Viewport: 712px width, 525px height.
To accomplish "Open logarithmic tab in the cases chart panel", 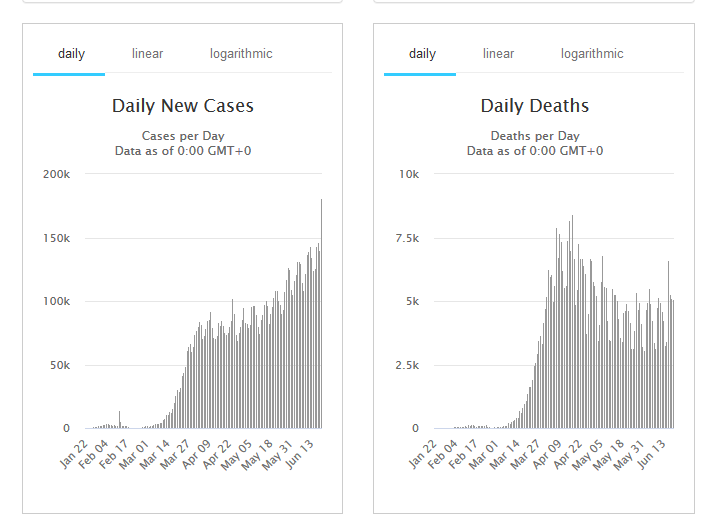I will click(241, 53).
